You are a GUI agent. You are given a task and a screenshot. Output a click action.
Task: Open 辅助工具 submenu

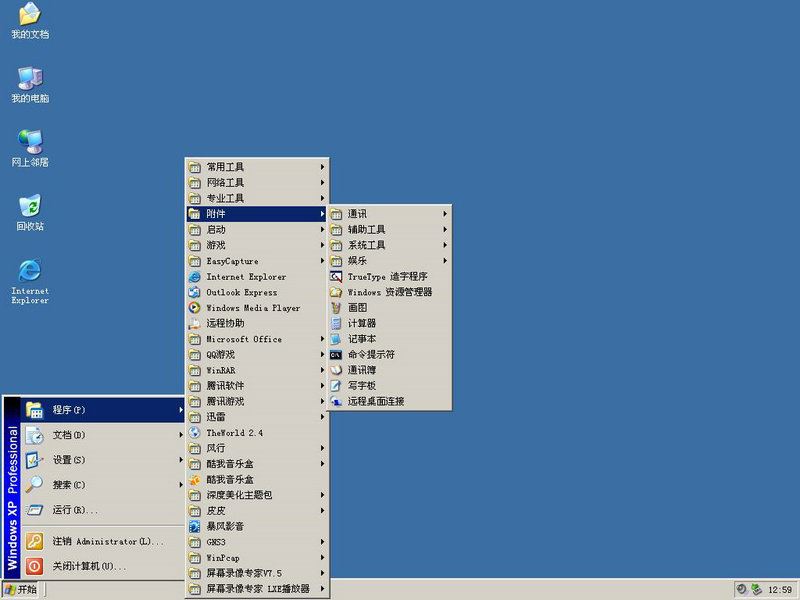pyautogui.click(x=390, y=230)
